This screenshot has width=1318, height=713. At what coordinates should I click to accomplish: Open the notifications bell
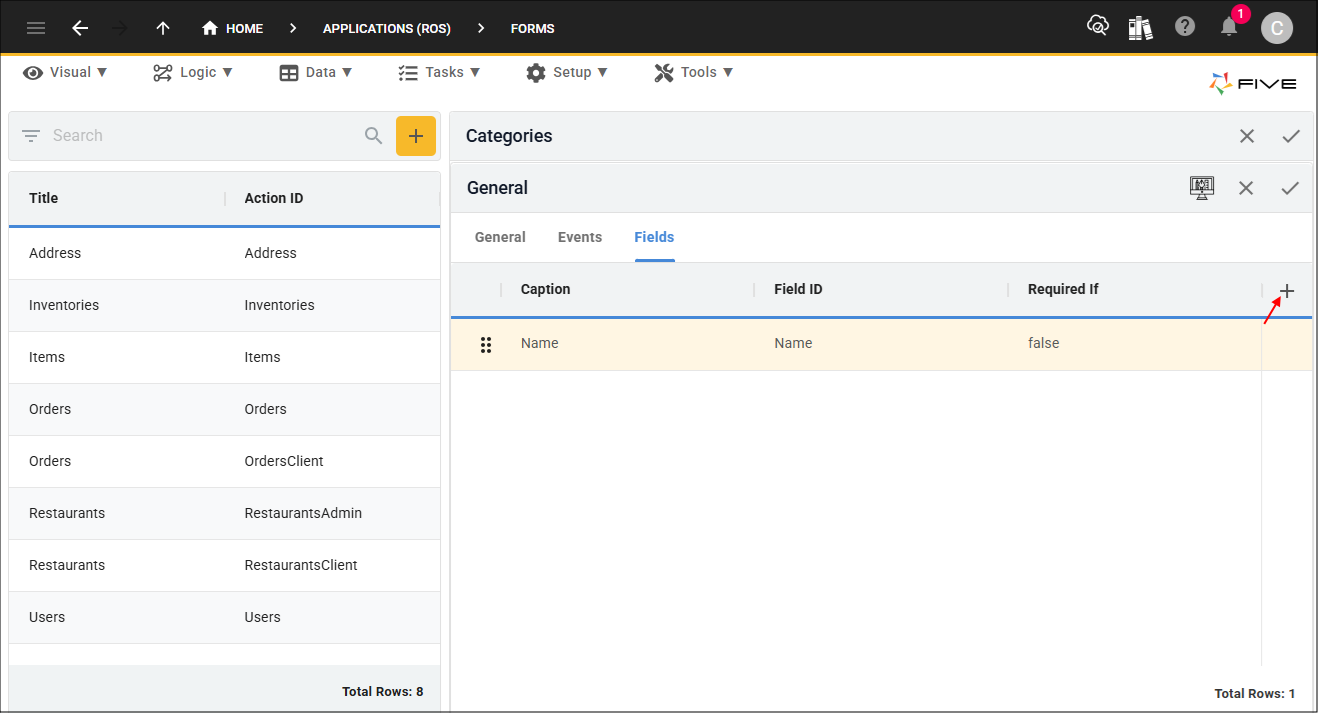coord(1229,27)
